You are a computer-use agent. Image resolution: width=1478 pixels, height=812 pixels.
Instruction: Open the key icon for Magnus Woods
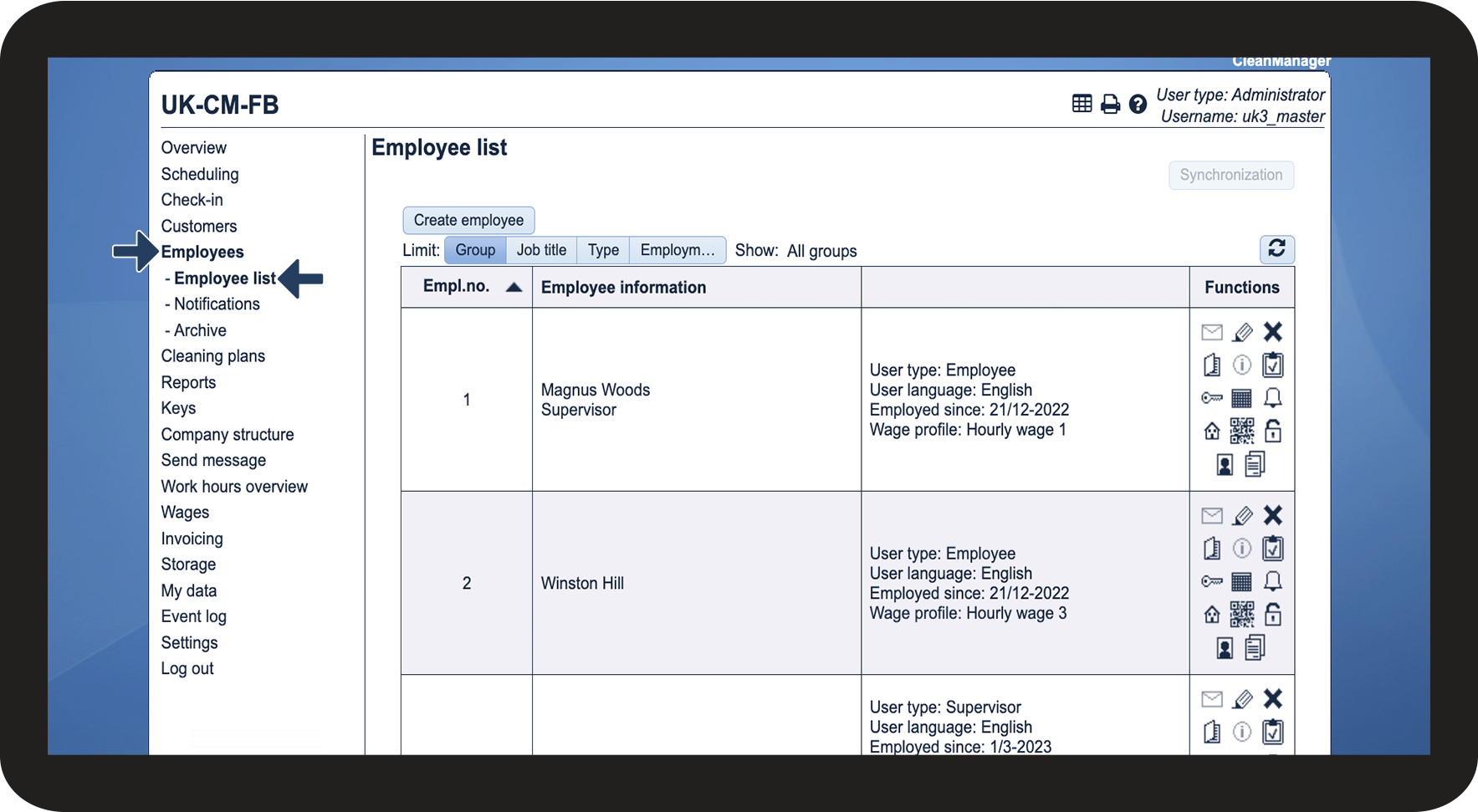1211,398
